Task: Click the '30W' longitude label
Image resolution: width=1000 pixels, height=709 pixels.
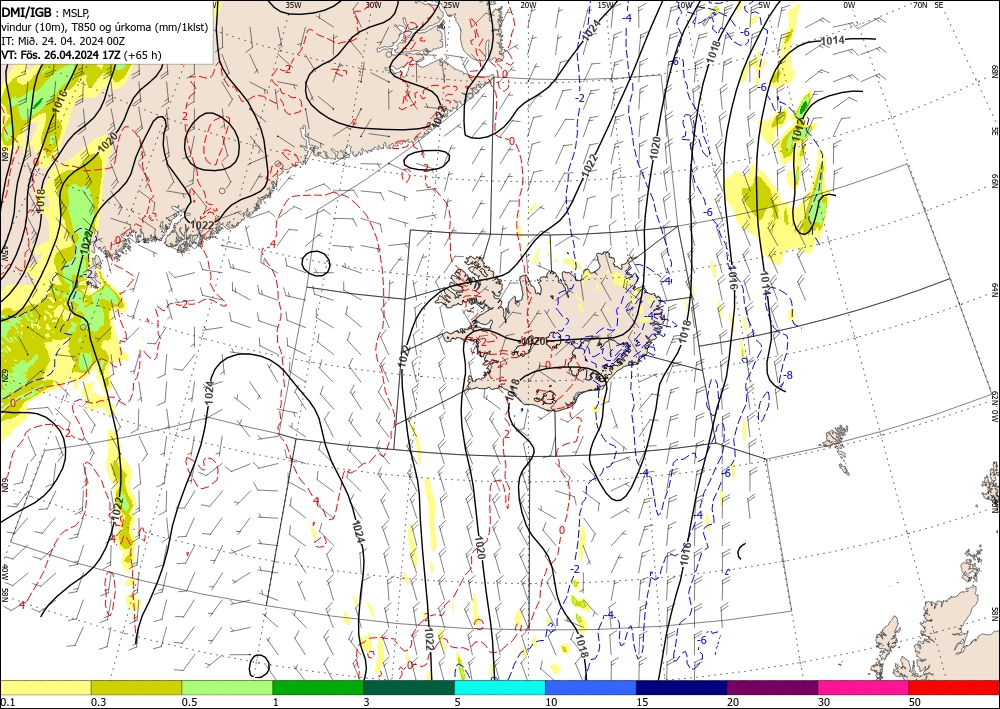Action: pos(373,5)
